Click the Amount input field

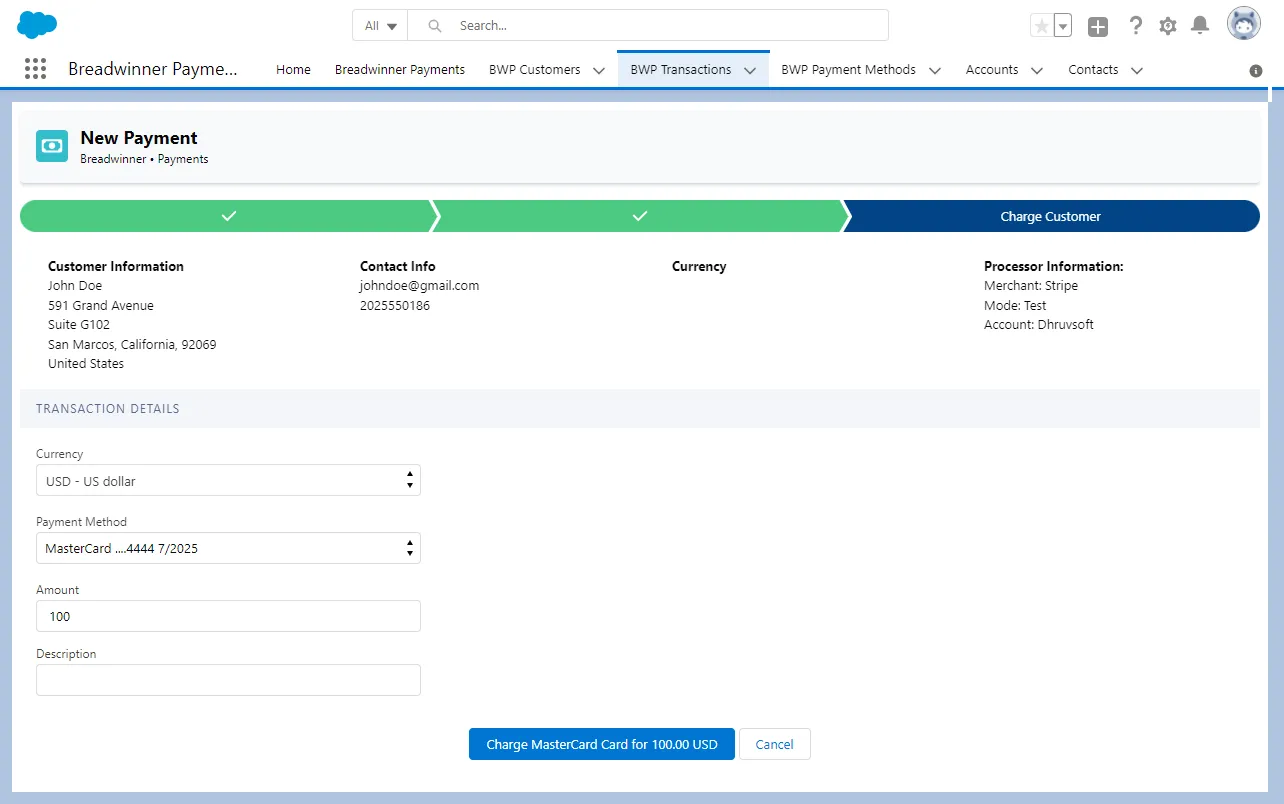click(228, 616)
